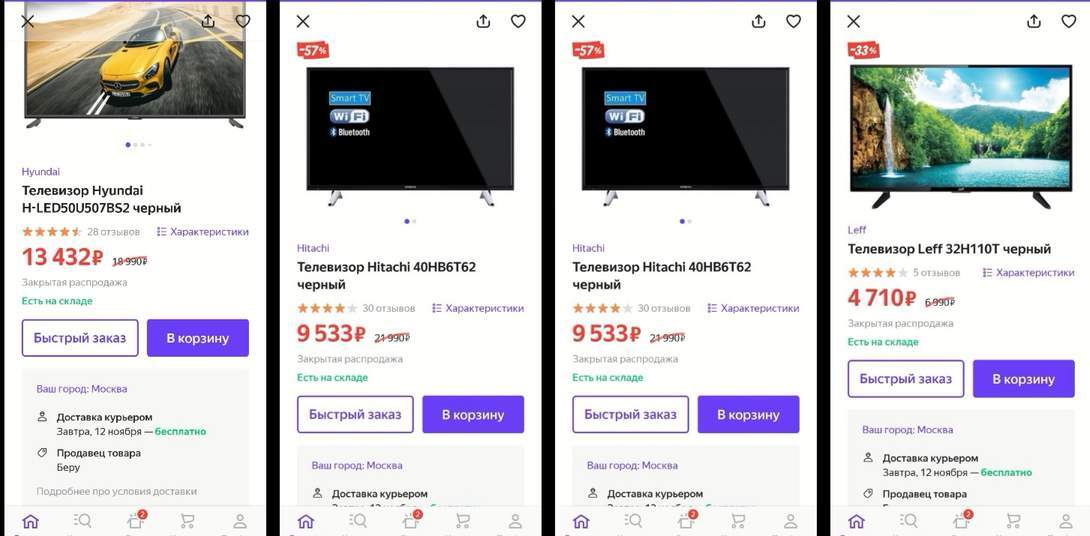Expand Подробнее про условия доставки
This screenshot has height=536, width=1090.
point(117,491)
